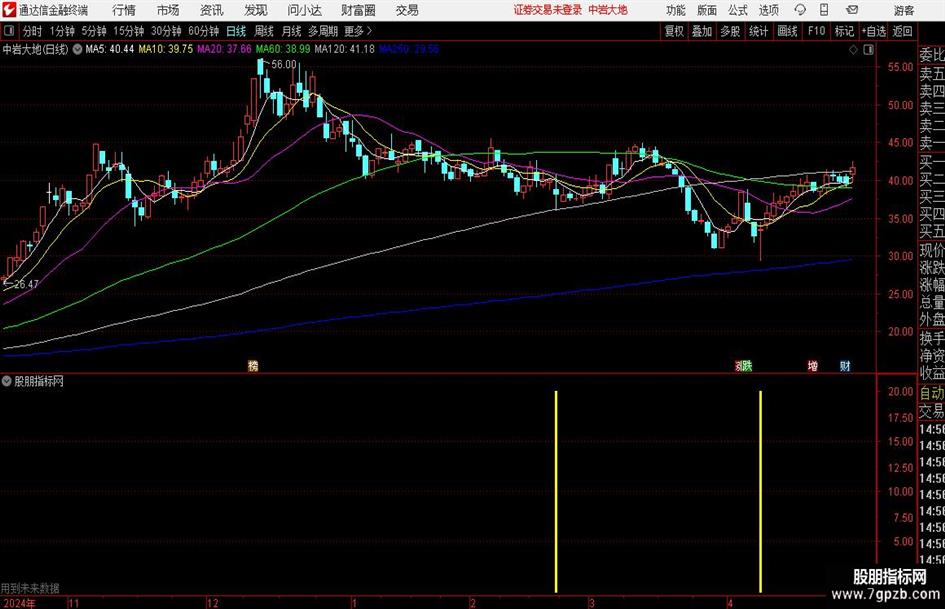
Task: Open the 选项 menu
Action: 768,10
